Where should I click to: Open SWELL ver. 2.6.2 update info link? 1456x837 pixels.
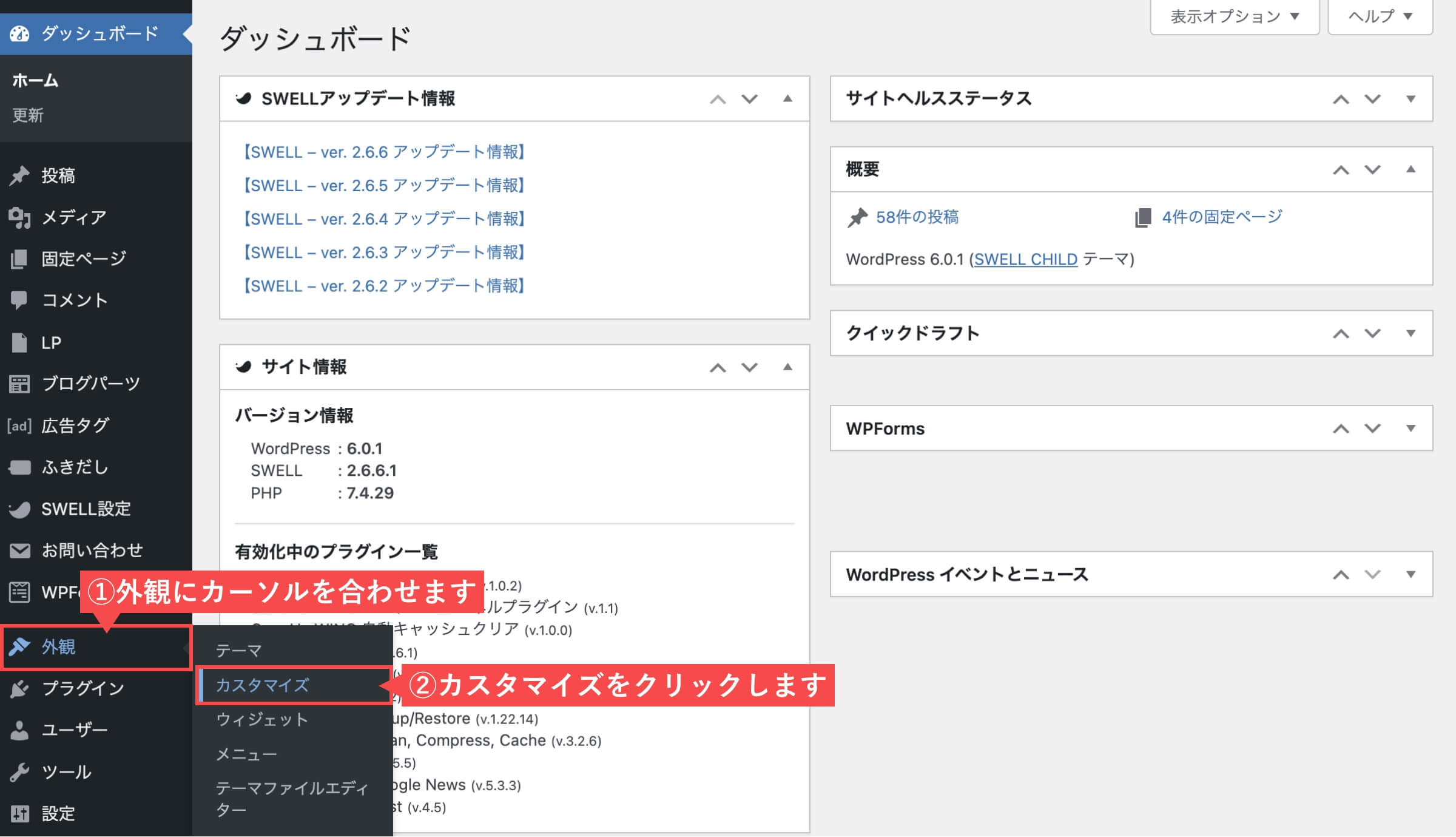[383, 286]
